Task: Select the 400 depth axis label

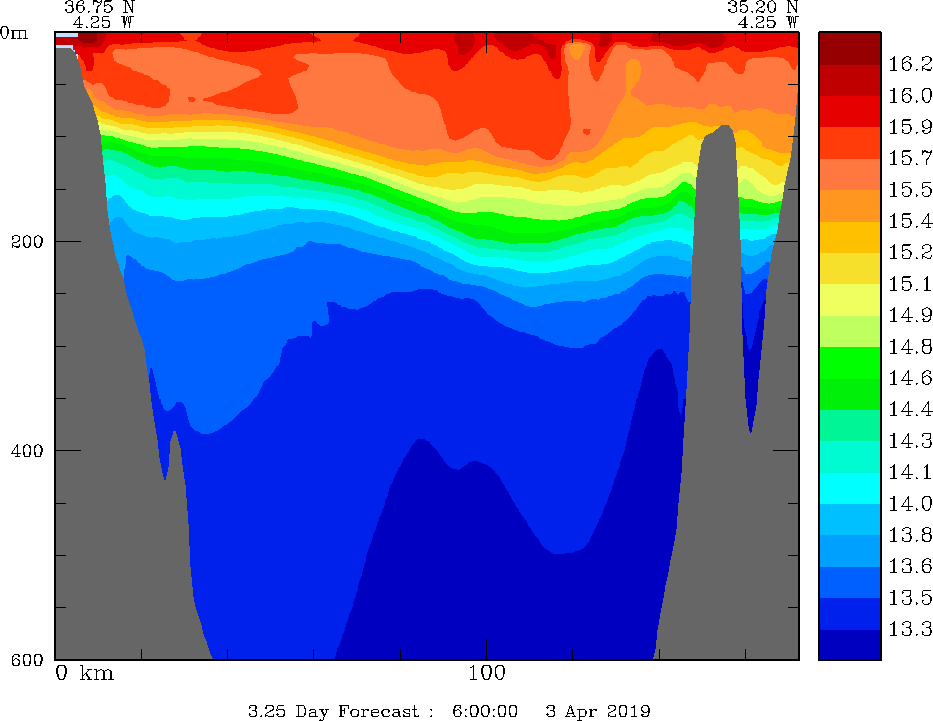Action: (27, 451)
